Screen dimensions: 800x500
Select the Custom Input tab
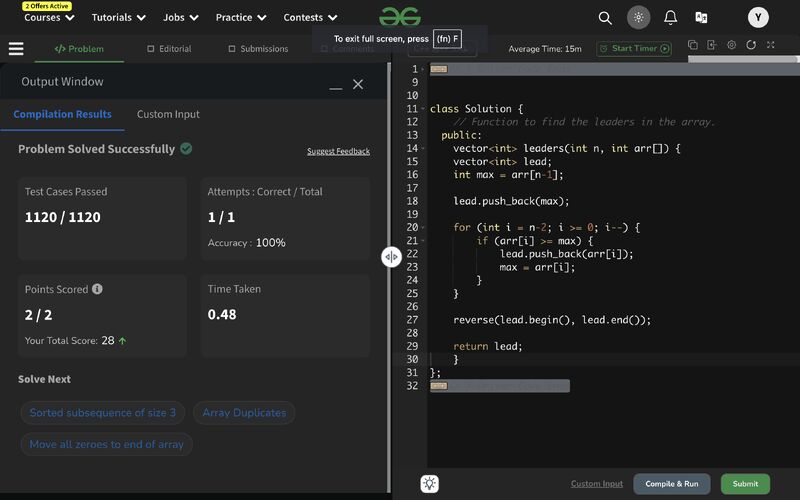click(168, 114)
